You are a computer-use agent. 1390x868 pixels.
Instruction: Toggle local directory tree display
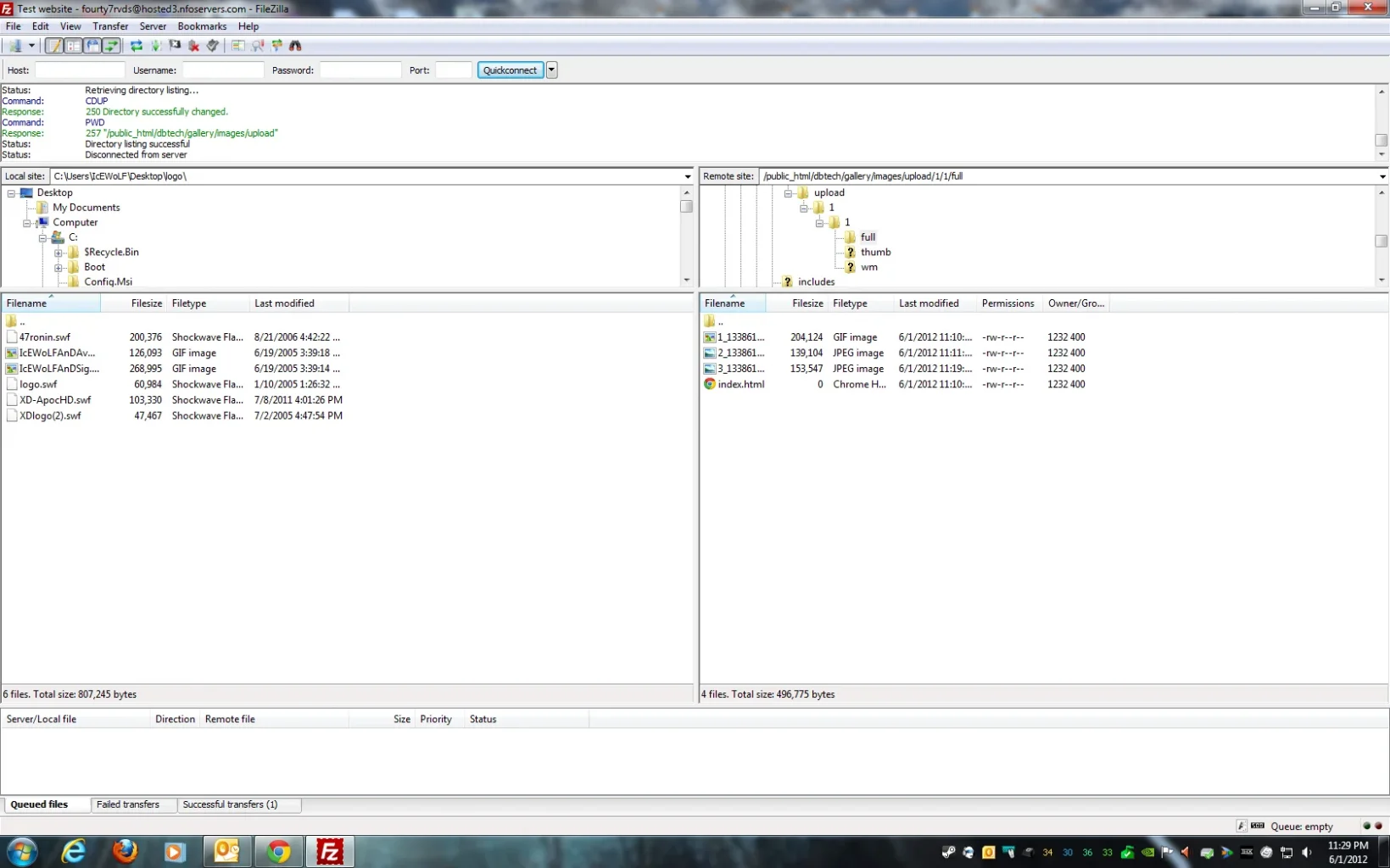(73, 46)
